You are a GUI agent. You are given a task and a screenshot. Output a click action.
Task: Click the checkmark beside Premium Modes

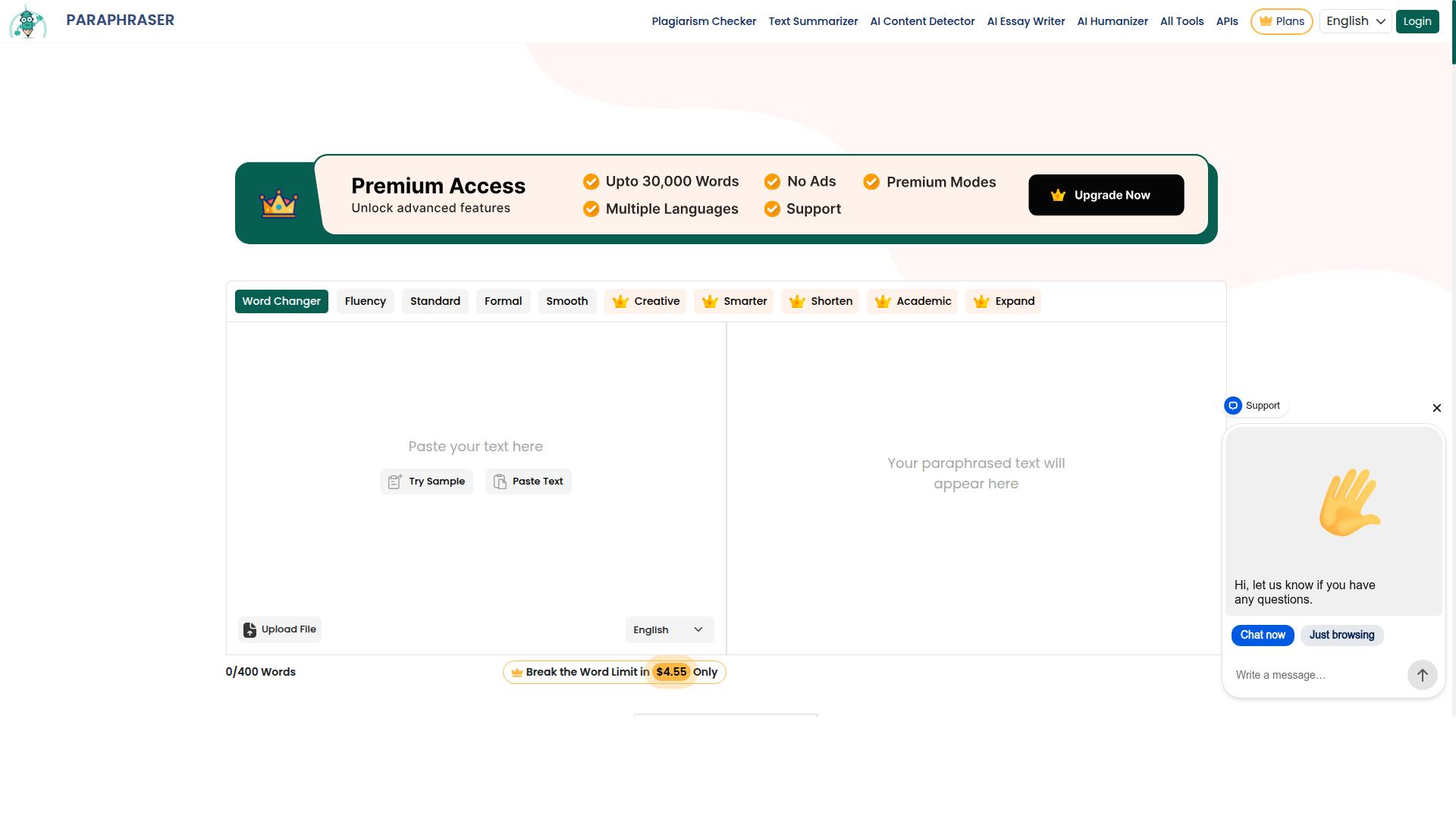coord(871,182)
